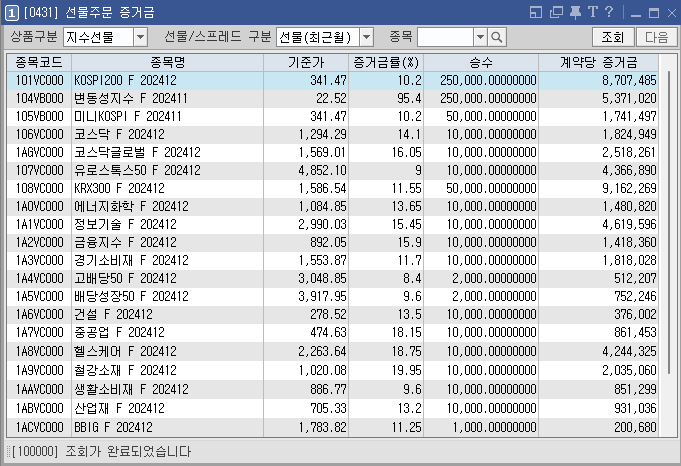Select row 헬스케어 F 202412

tap(333, 351)
